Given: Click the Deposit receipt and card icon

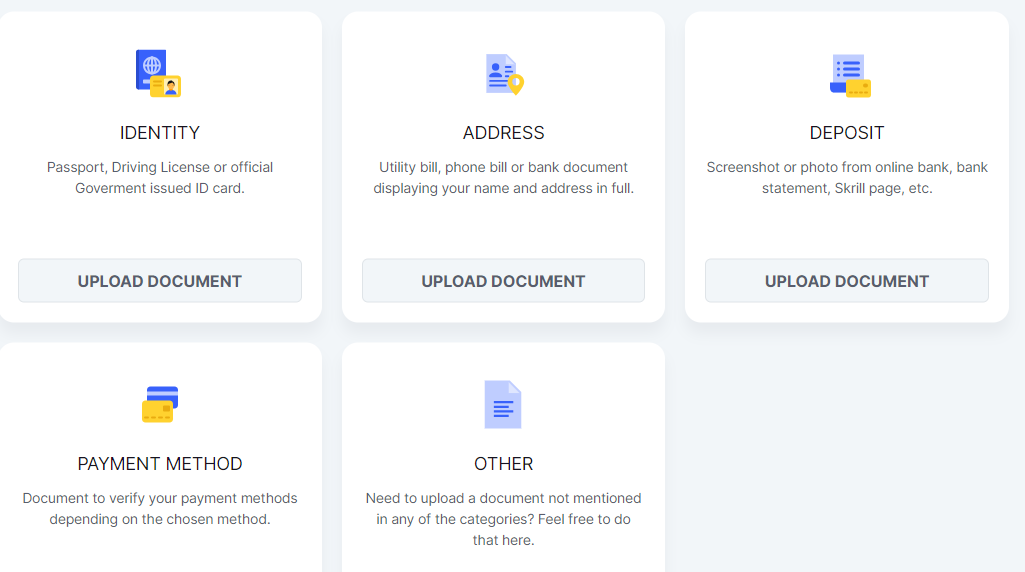Looking at the screenshot, I should (x=849, y=76).
